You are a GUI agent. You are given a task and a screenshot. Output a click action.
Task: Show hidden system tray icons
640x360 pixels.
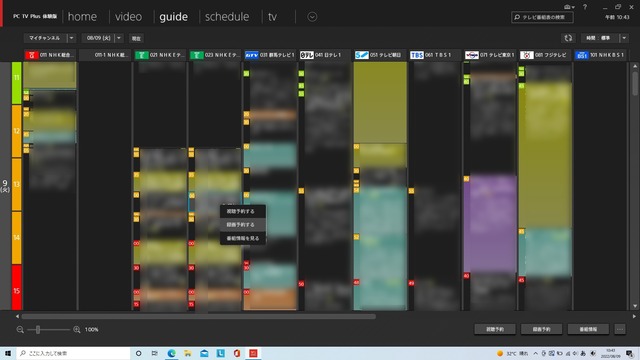(x=536, y=353)
